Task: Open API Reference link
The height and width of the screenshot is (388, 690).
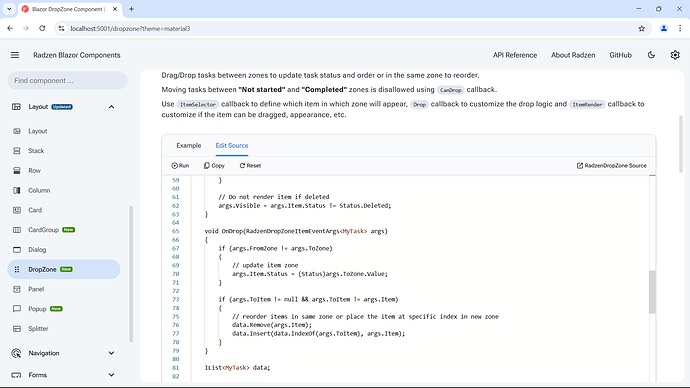Action: 515,55
